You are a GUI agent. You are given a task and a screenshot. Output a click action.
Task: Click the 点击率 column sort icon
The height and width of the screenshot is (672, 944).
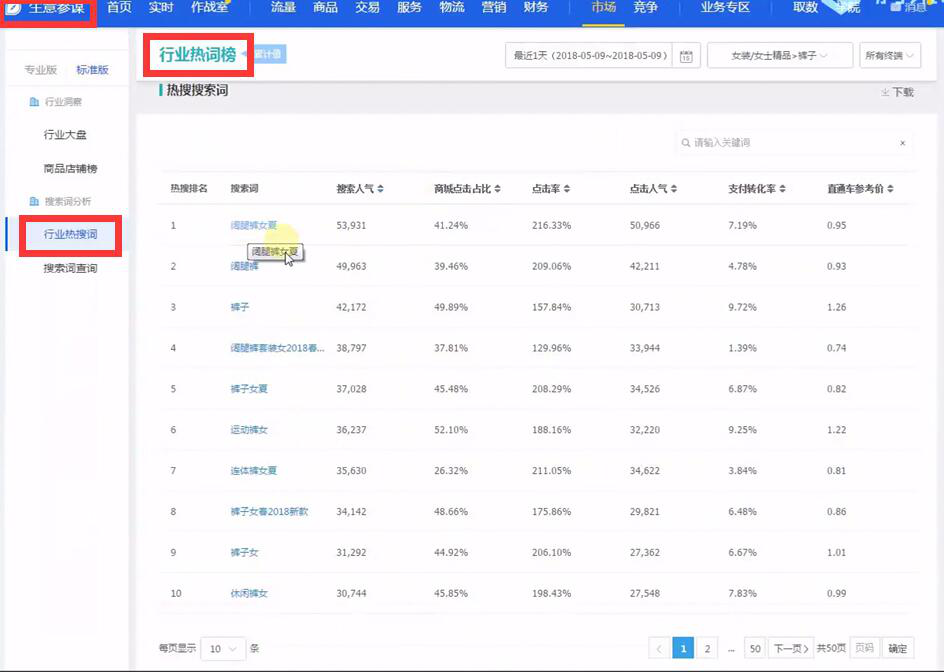tap(568, 189)
